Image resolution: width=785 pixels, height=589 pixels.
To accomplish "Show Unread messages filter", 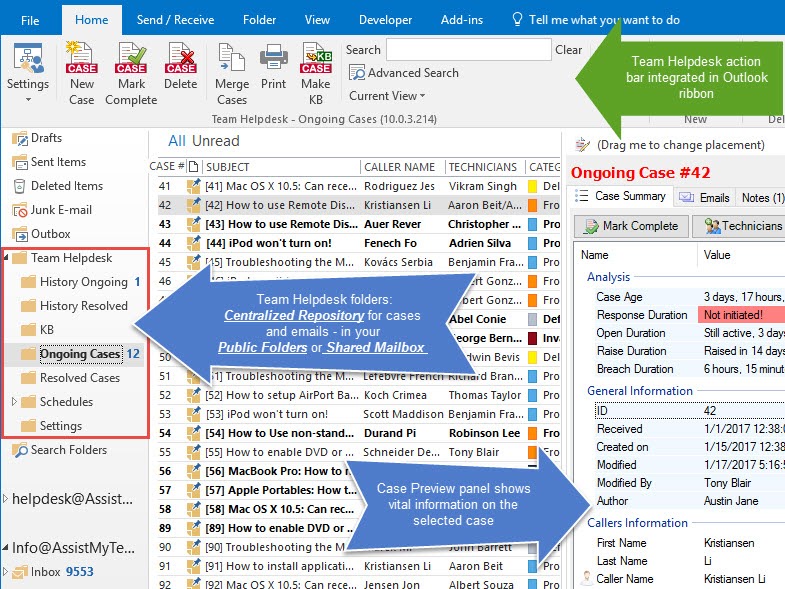I will click(215, 141).
